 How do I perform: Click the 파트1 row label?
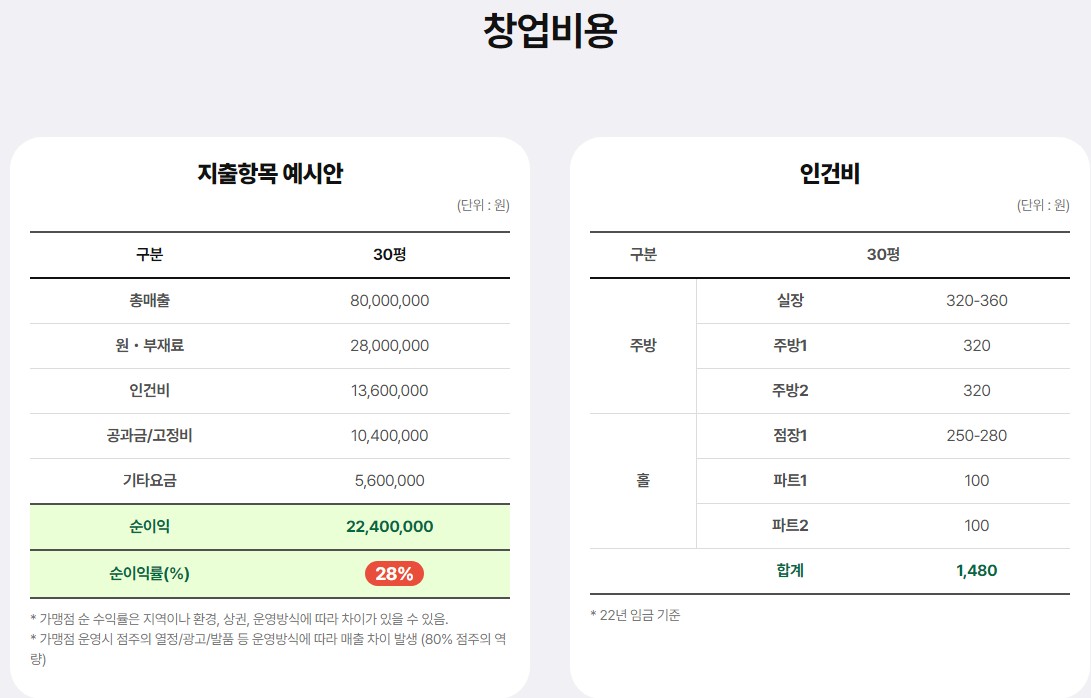pos(790,480)
